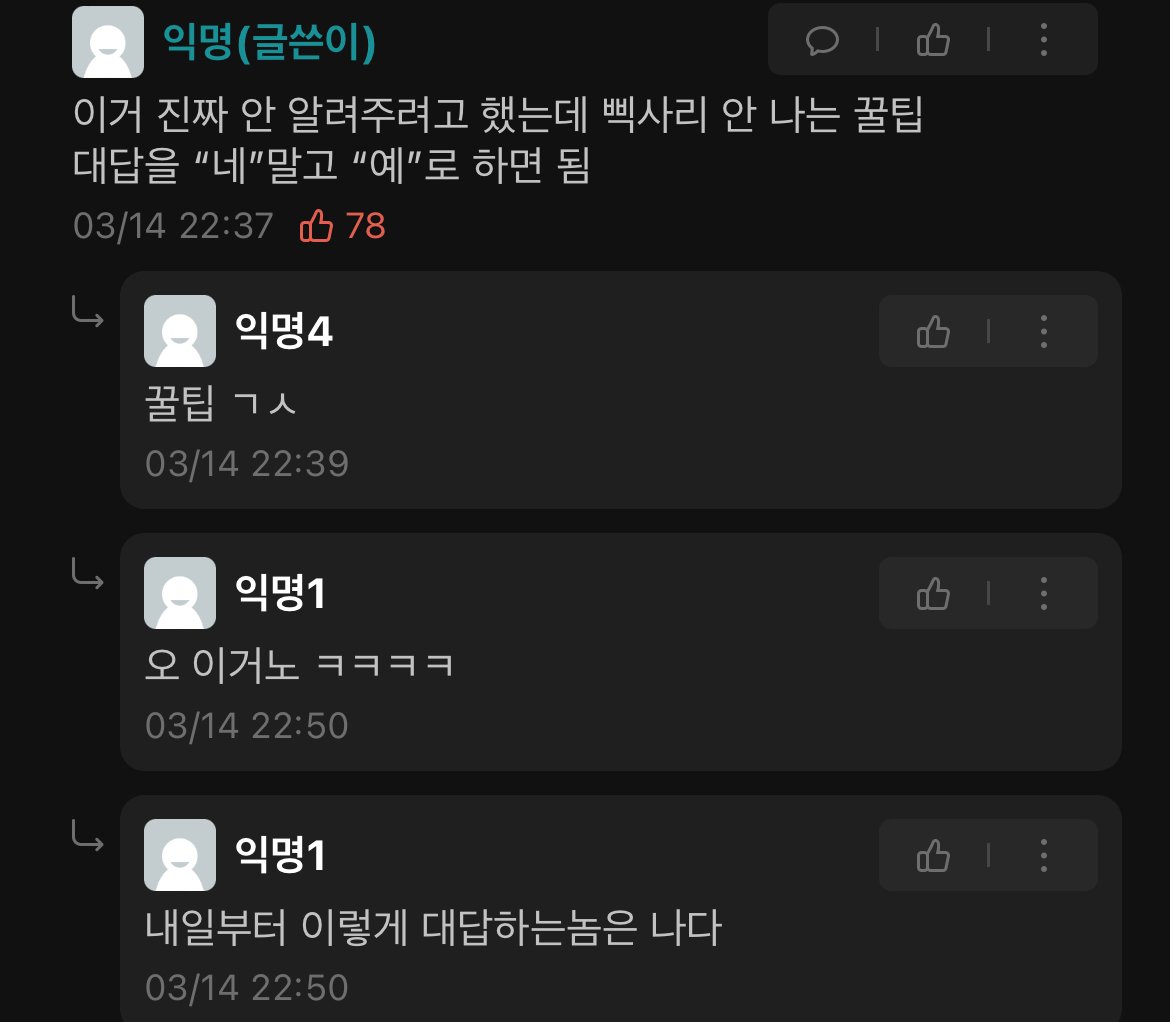Click the 익명4 profile avatar
This screenshot has width=1170, height=1022.
point(180,330)
